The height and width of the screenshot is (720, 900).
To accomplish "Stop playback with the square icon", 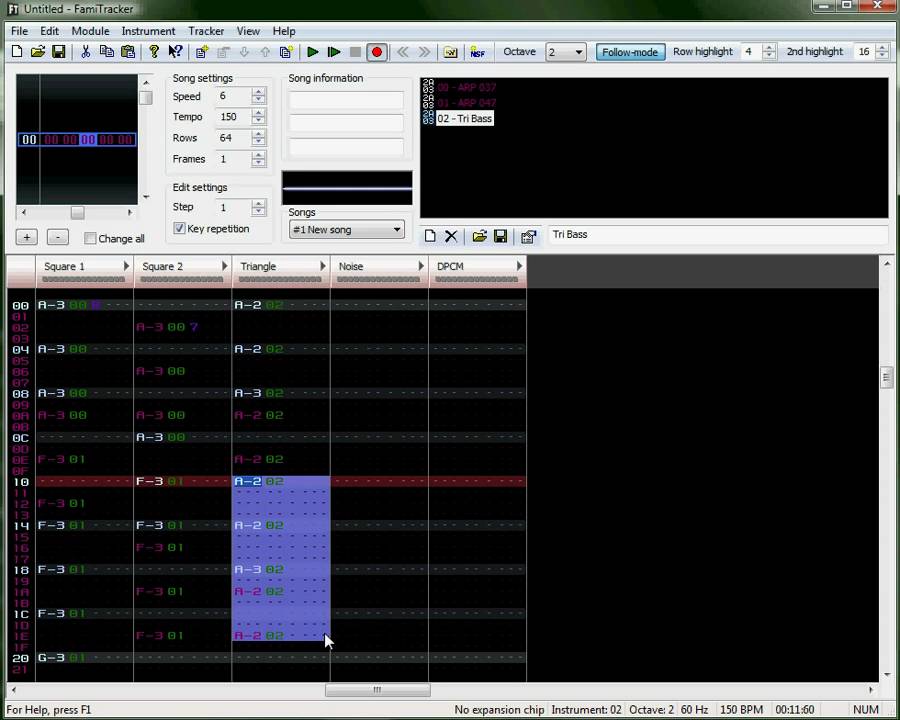I will pyautogui.click(x=355, y=52).
